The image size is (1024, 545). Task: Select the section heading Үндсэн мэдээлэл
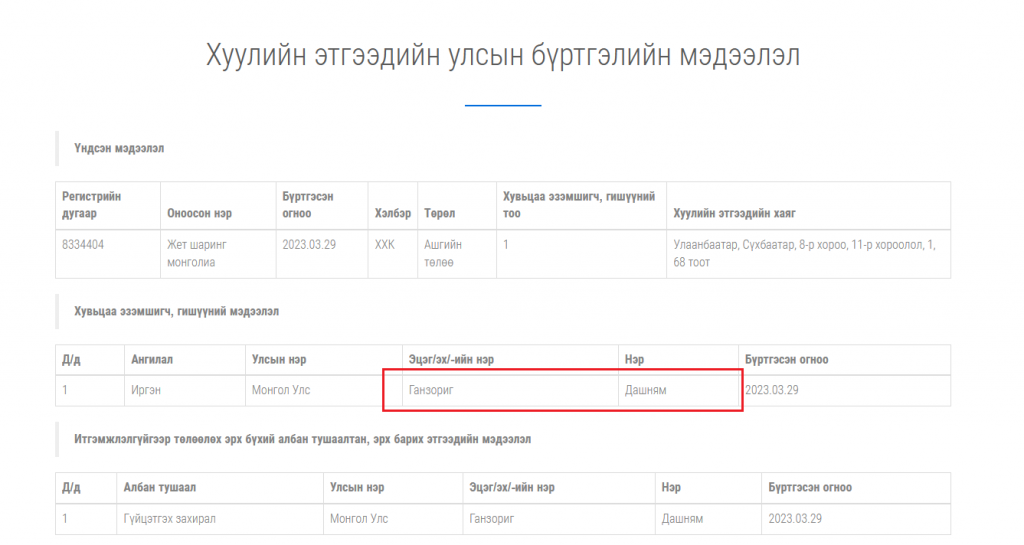click(x=119, y=148)
